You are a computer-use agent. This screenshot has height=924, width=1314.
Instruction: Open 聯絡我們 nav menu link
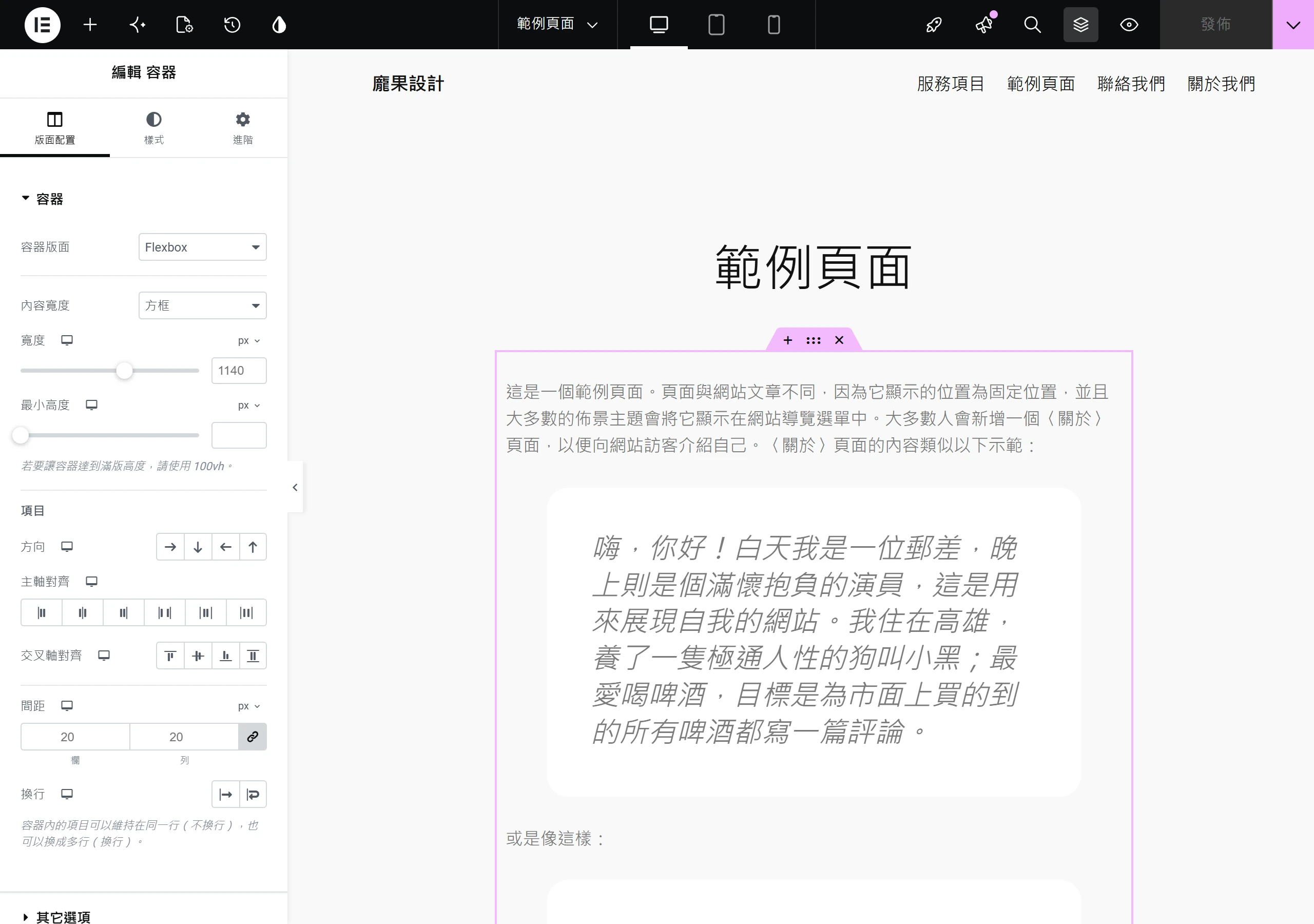[1131, 84]
